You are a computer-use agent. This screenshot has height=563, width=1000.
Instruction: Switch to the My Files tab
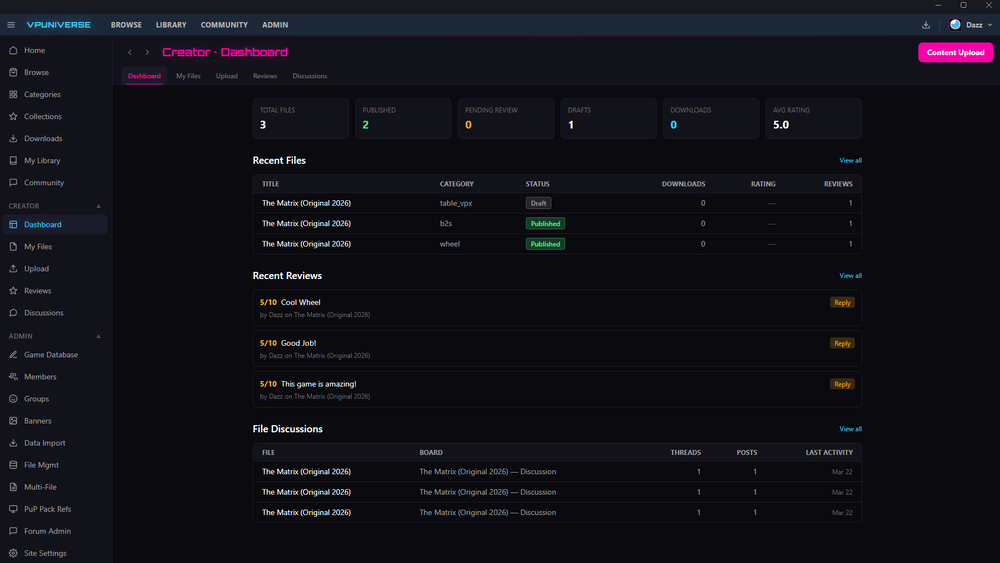[x=188, y=76]
